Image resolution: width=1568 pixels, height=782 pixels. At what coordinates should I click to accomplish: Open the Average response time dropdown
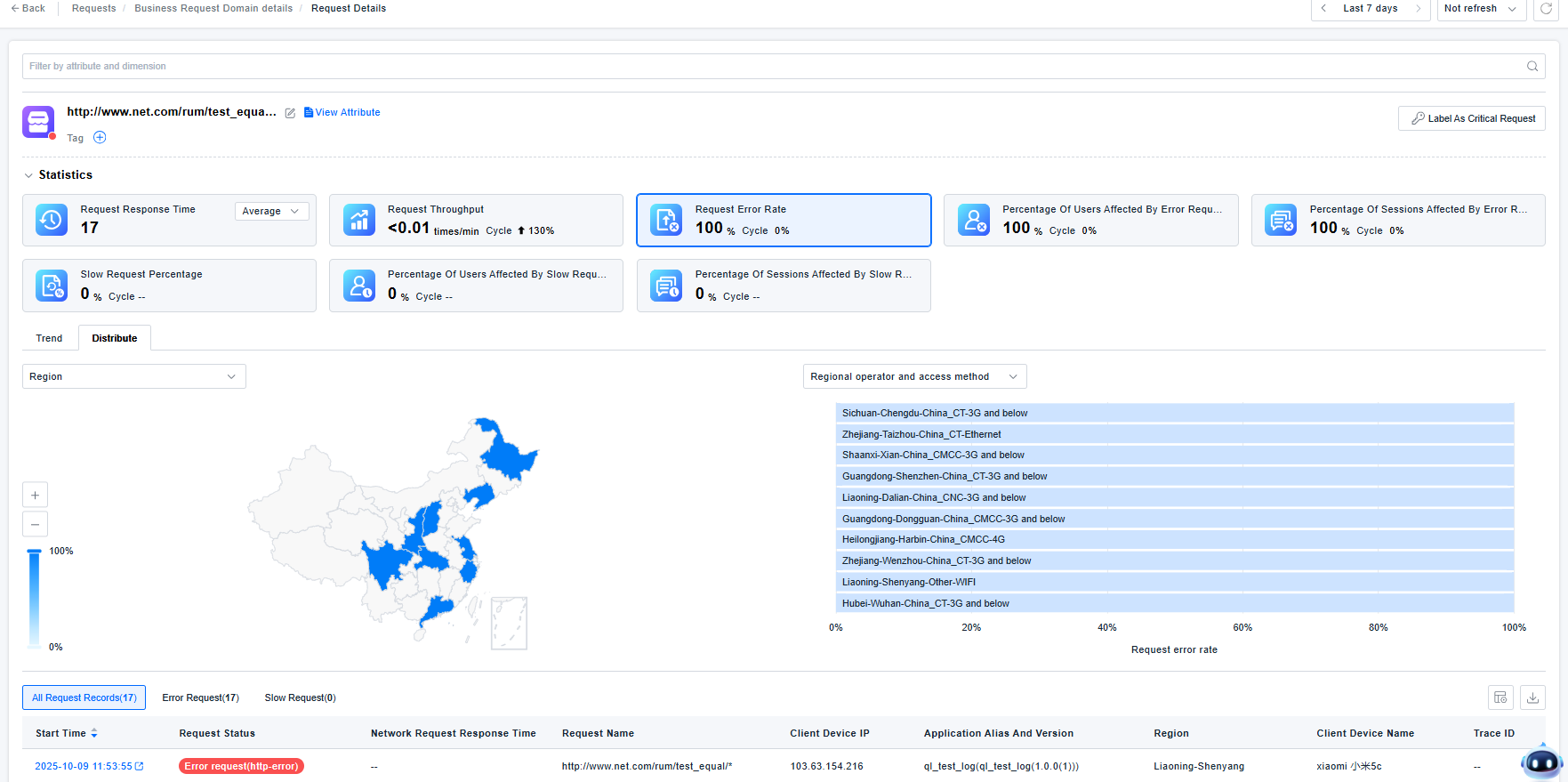(x=271, y=211)
